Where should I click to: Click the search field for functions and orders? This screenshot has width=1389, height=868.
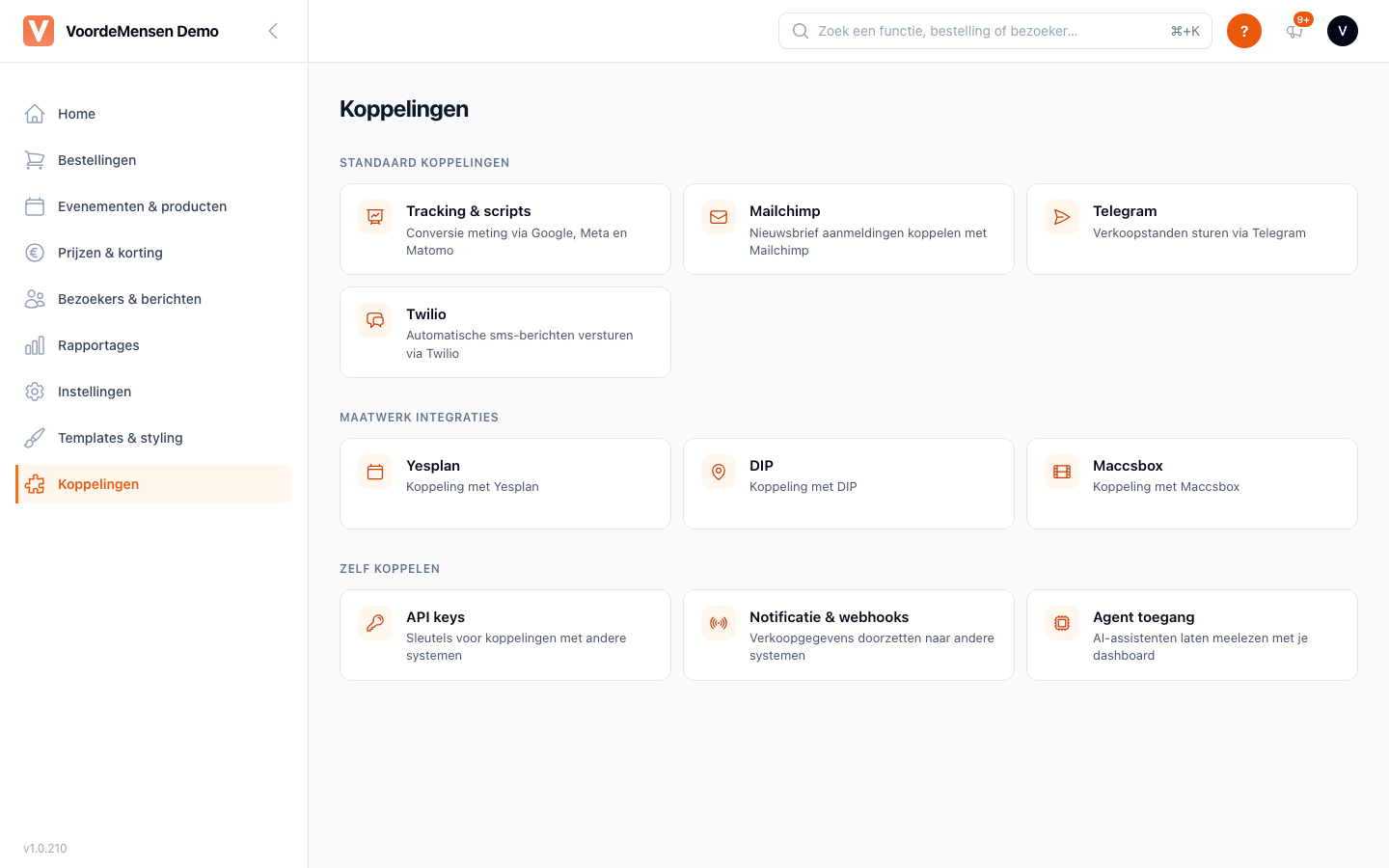[x=995, y=31]
